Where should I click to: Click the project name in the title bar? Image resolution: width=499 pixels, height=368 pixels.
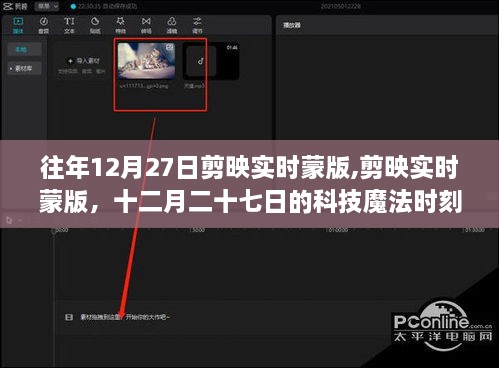341,6
